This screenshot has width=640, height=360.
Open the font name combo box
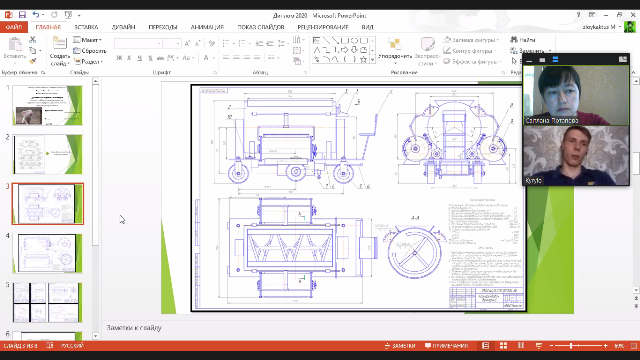[138, 43]
